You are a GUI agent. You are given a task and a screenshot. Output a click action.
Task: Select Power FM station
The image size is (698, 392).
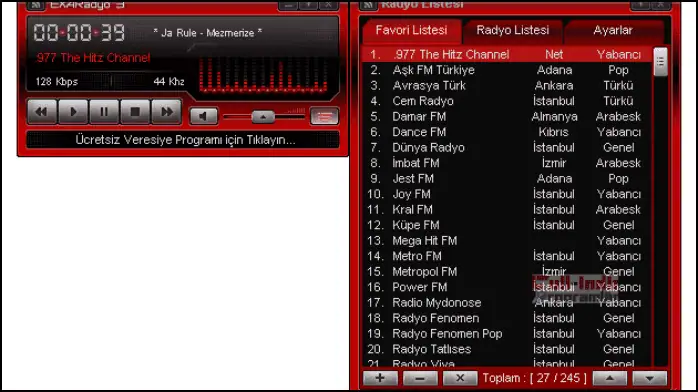pyautogui.click(x=507, y=287)
